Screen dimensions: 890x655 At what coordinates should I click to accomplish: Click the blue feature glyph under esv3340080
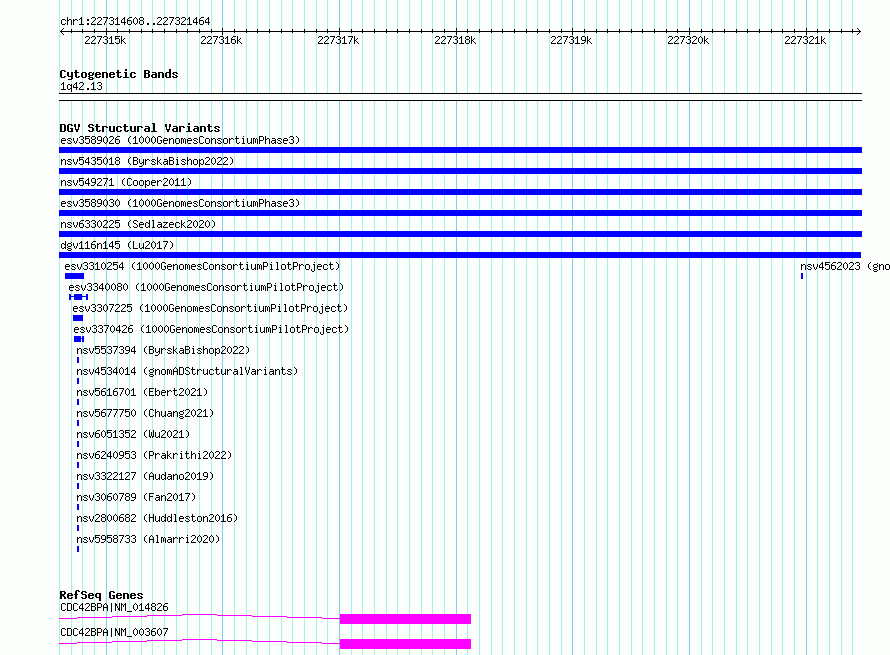coord(78,297)
